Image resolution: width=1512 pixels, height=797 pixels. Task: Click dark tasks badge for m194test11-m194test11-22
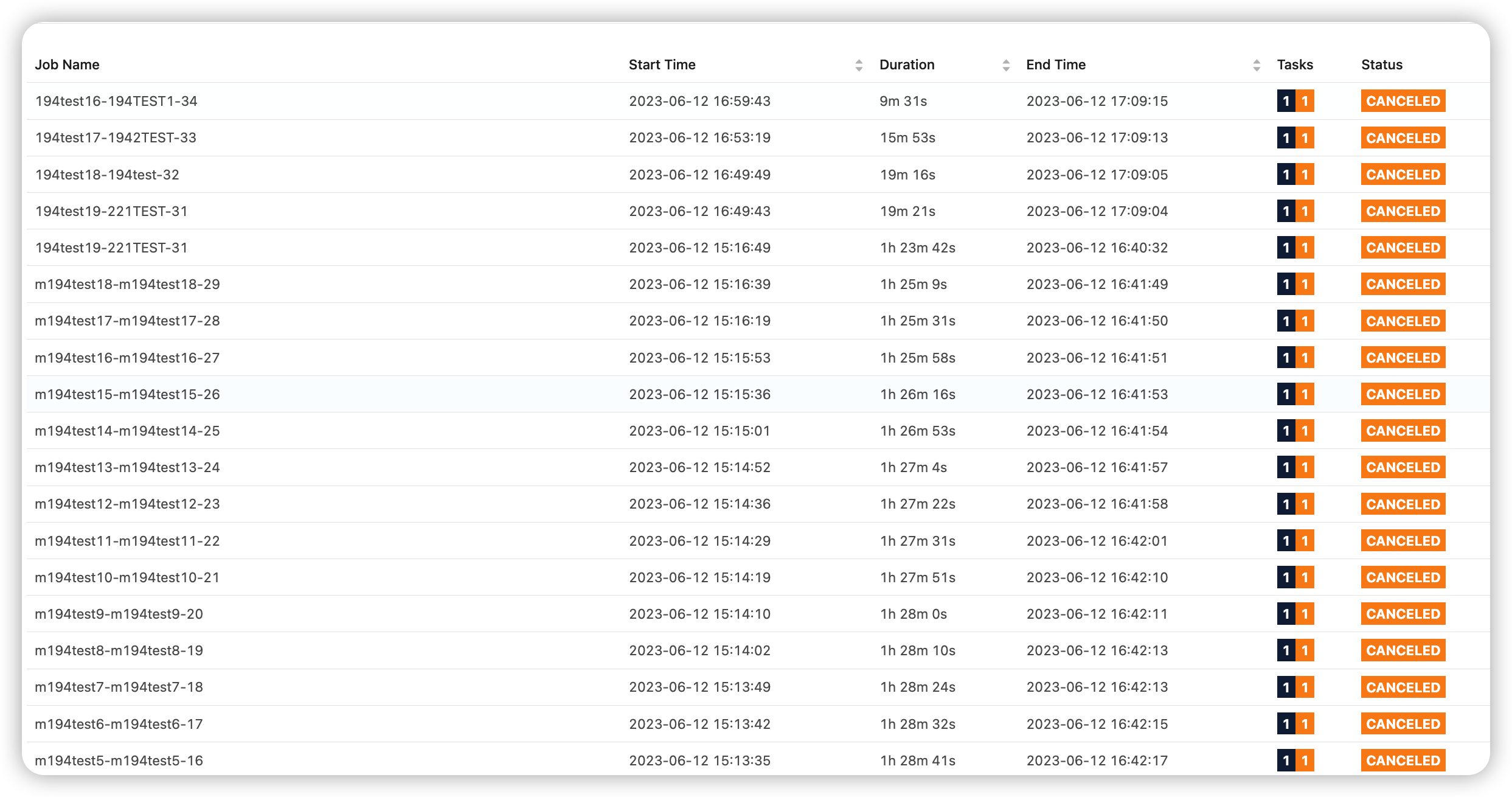pos(1286,541)
